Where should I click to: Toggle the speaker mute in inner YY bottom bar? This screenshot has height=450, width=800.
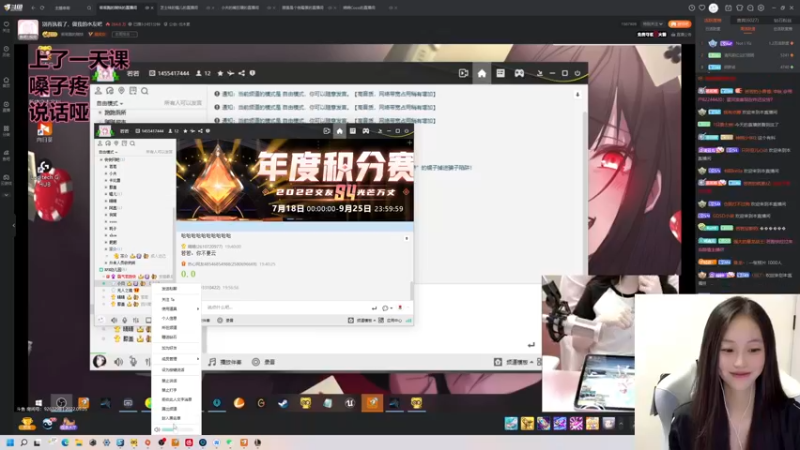pyautogui.click(x=114, y=320)
